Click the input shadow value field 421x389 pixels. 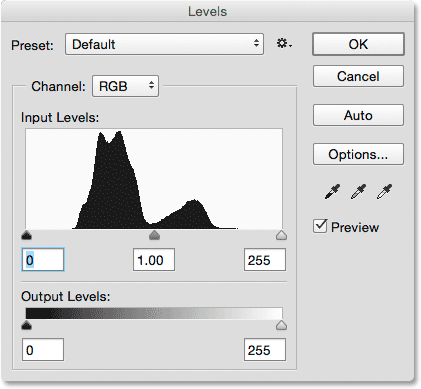[43, 260]
